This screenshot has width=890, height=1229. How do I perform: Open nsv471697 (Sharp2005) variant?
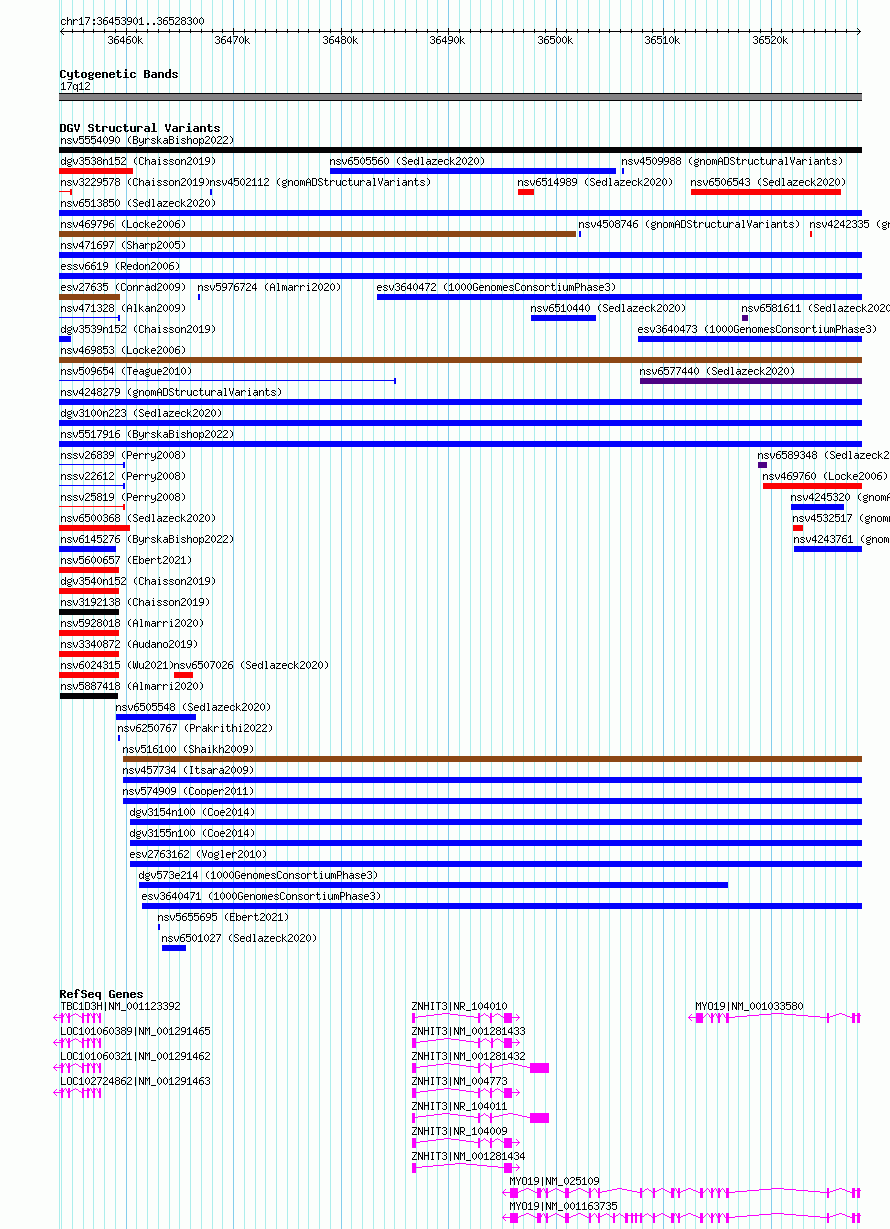(122, 245)
